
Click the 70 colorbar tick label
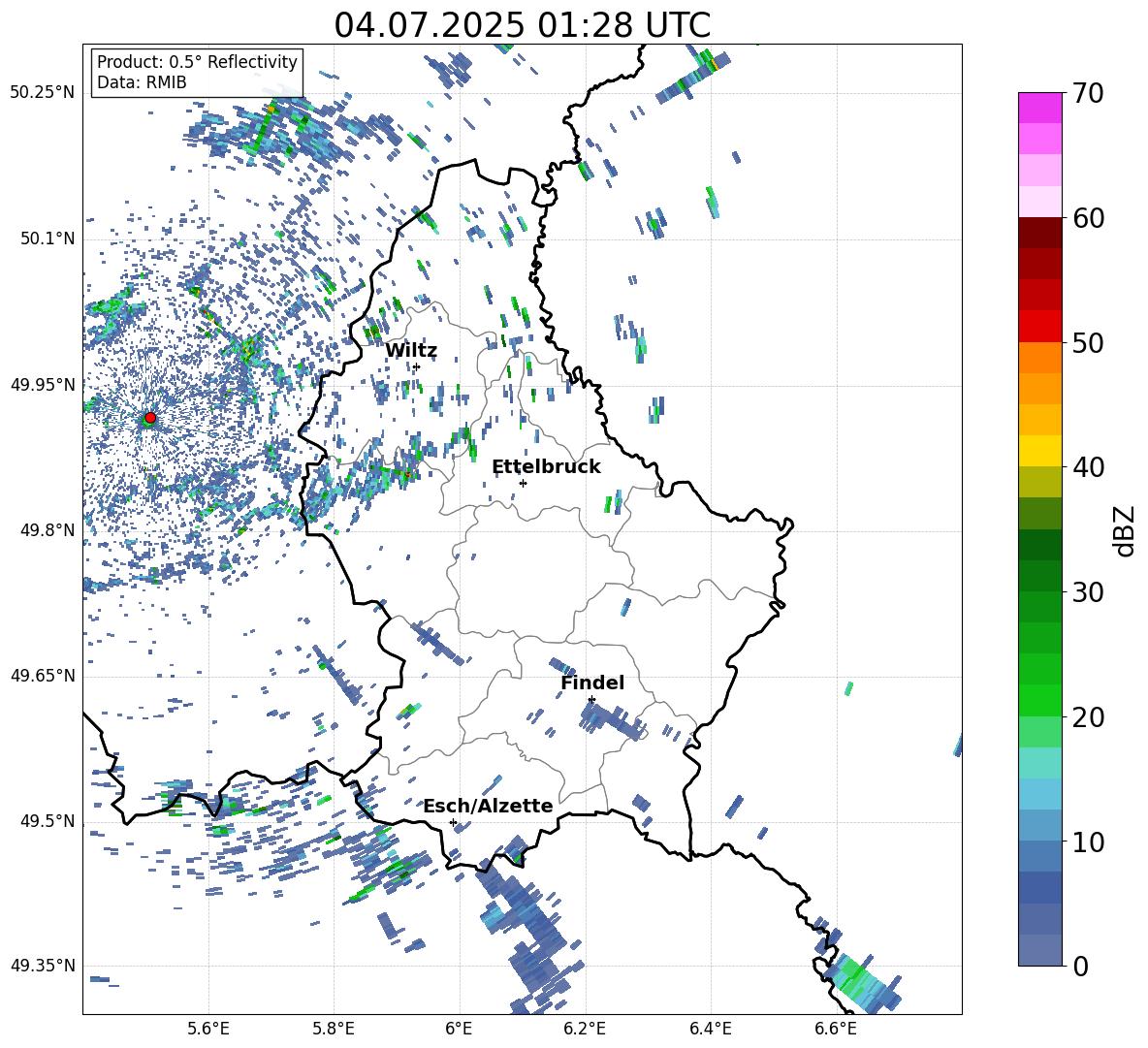coord(1089,94)
